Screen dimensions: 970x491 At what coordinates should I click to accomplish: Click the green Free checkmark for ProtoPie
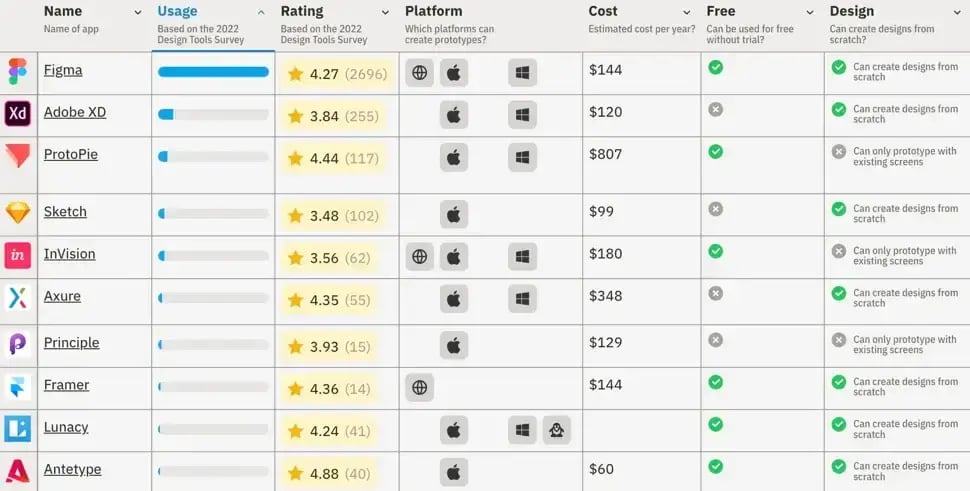(716, 152)
